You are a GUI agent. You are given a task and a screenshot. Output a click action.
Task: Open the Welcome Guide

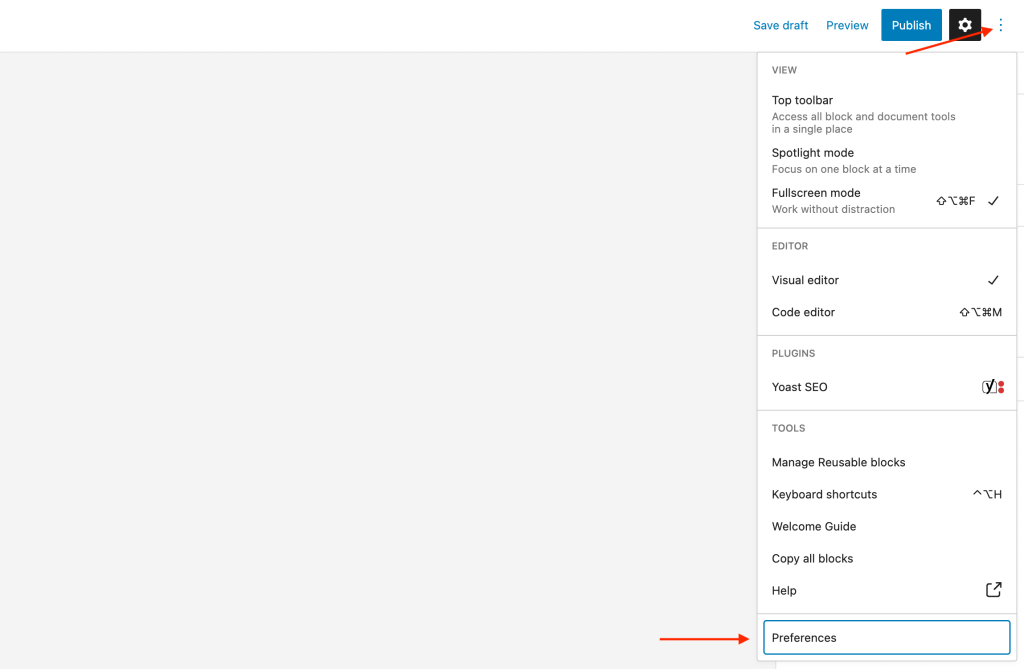tap(813, 526)
